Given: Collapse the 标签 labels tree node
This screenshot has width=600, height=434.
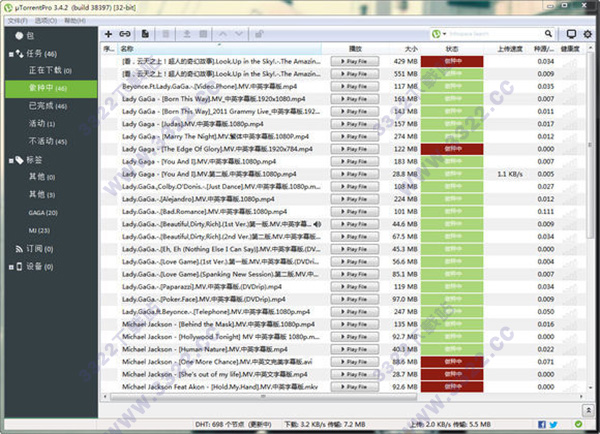Looking at the screenshot, I should pyautogui.click(x=11, y=161).
